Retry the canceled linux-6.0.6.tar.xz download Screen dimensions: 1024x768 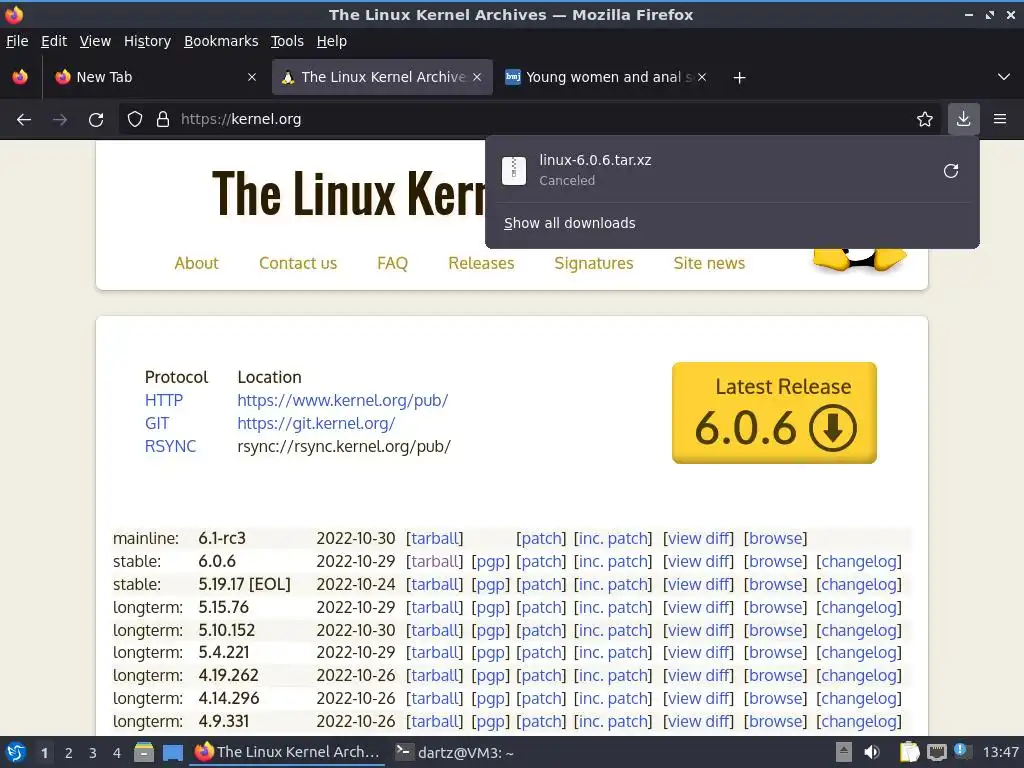click(951, 171)
